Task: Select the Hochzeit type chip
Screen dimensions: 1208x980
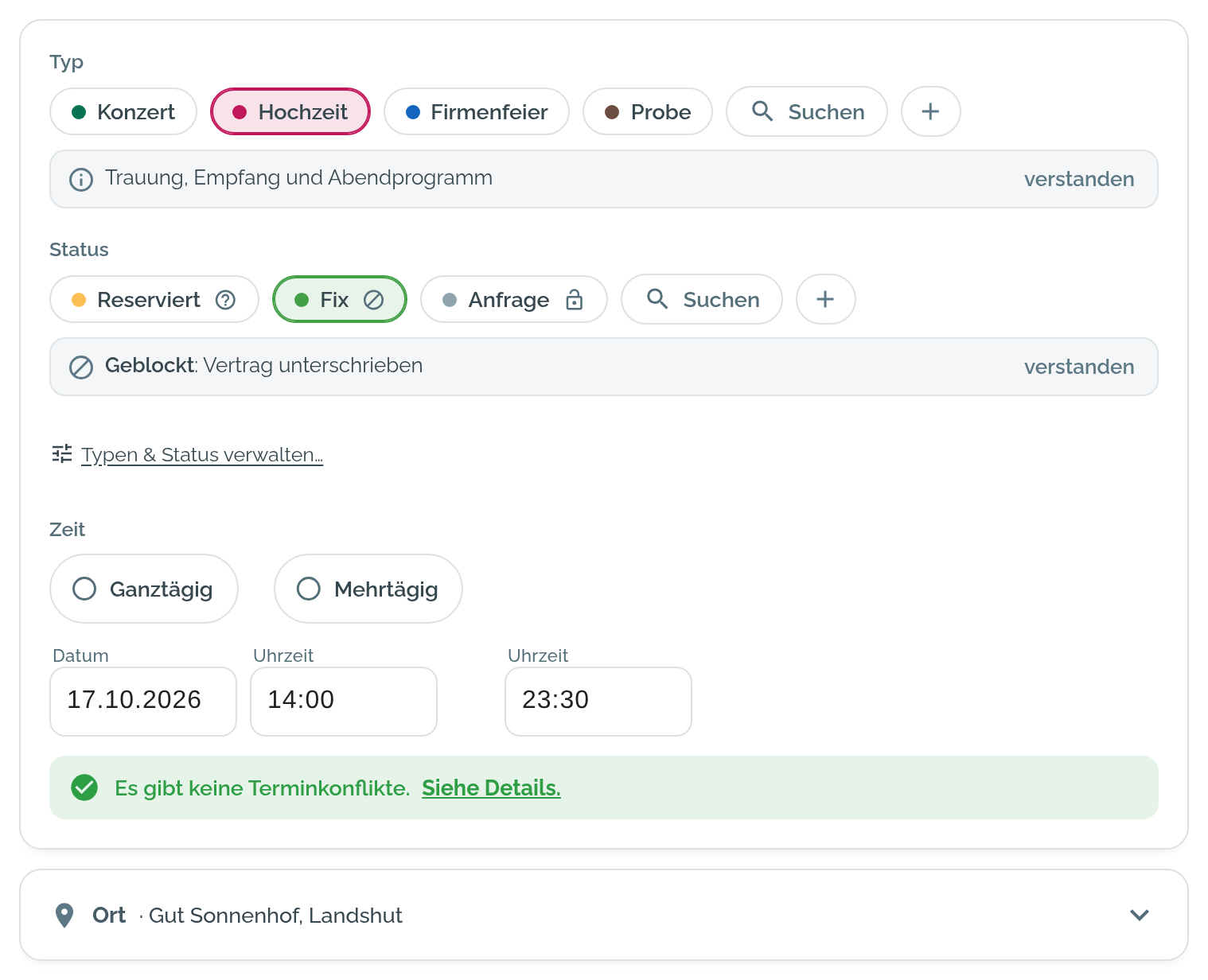Action: (x=290, y=111)
